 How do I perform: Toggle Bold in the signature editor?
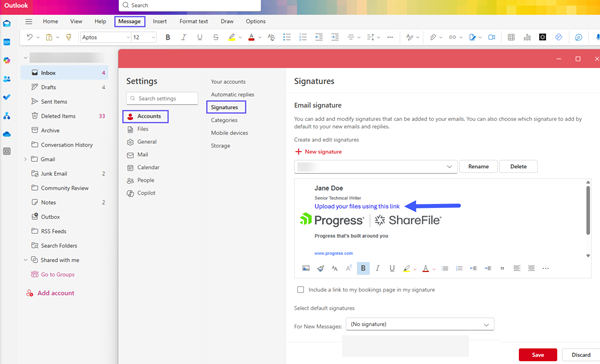coord(363,268)
